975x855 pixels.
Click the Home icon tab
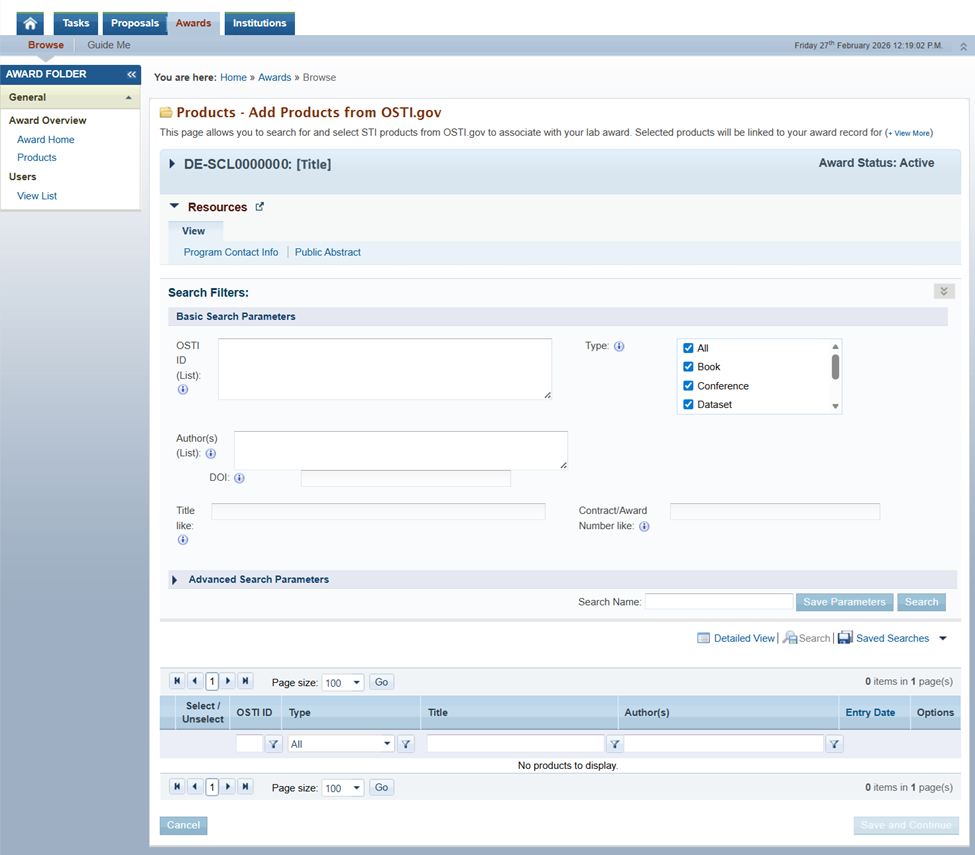coord(31,23)
